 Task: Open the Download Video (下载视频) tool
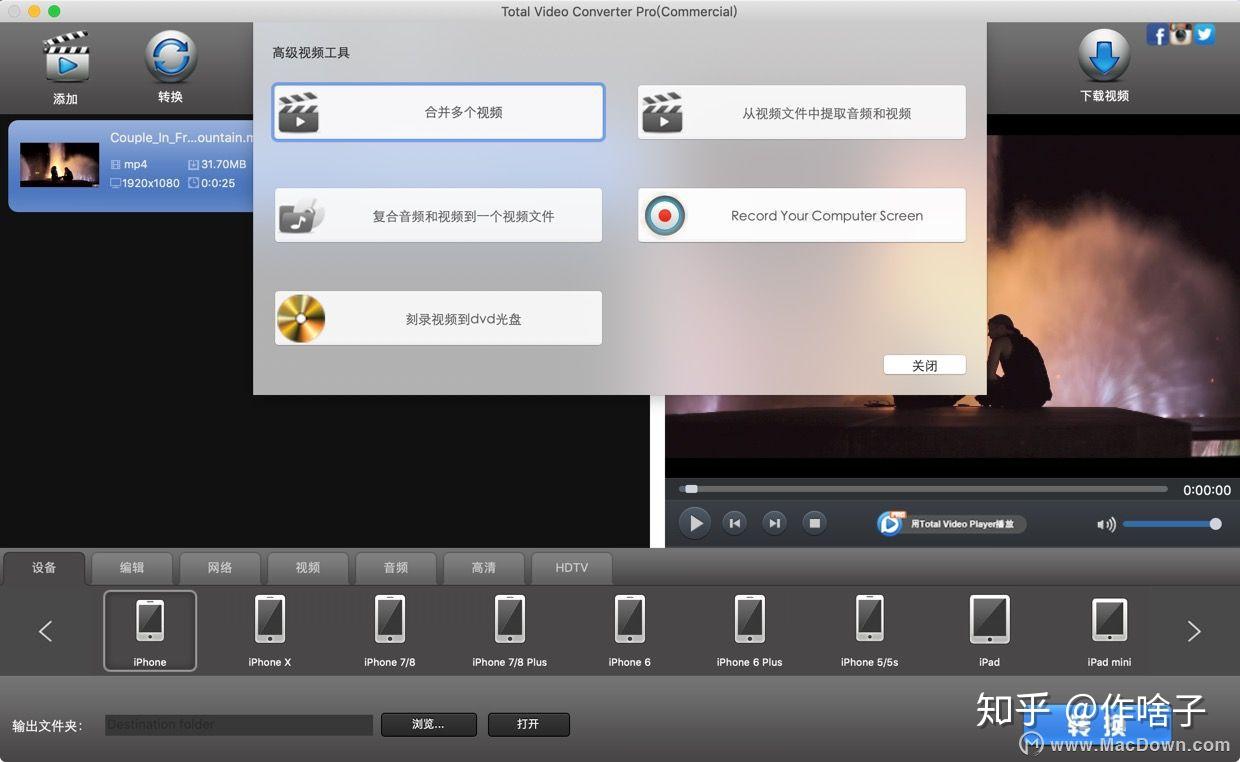tap(1104, 56)
